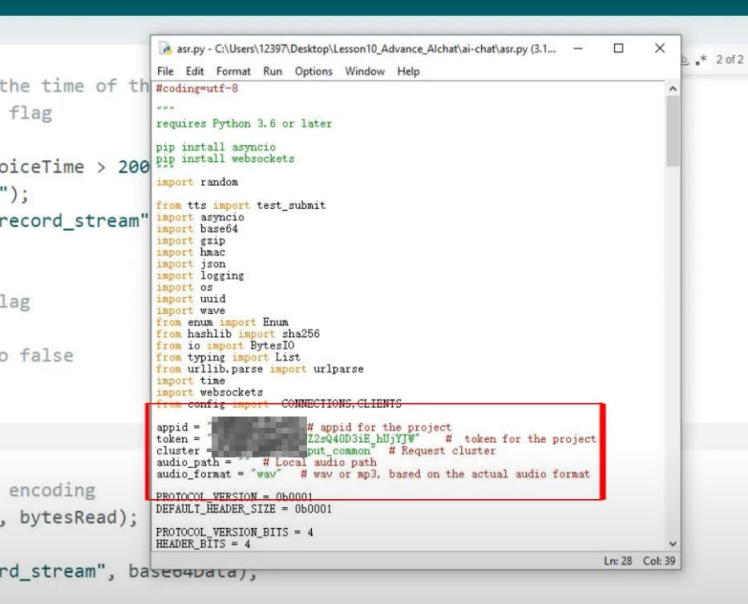Click the 'pip install asyncio' line
This screenshot has width=748, height=604.
(216, 147)
